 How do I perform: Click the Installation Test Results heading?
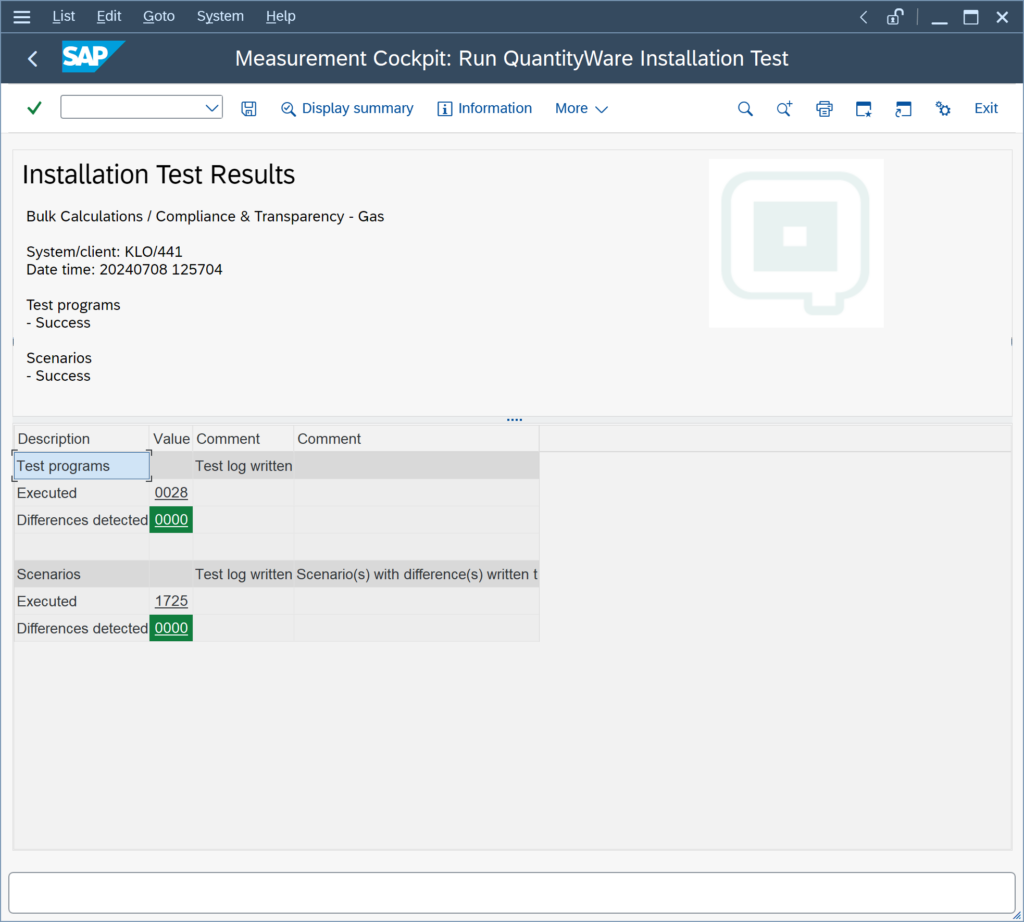pyautogui.click(x=159, y=175)
